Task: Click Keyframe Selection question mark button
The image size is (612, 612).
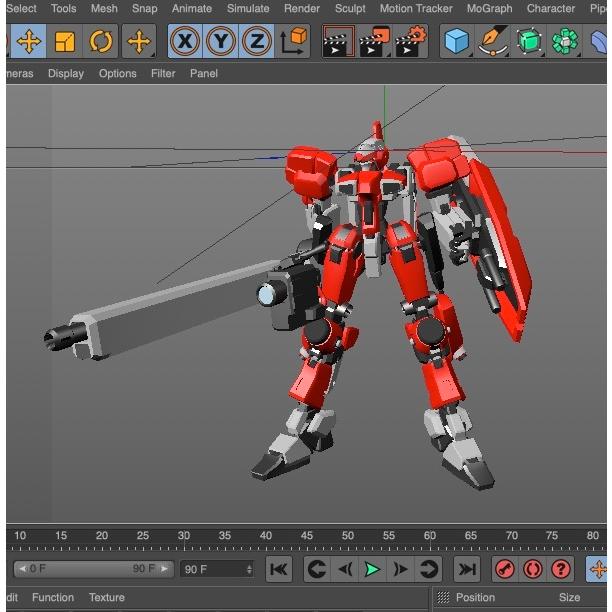Action: click(x=560, y=569)
